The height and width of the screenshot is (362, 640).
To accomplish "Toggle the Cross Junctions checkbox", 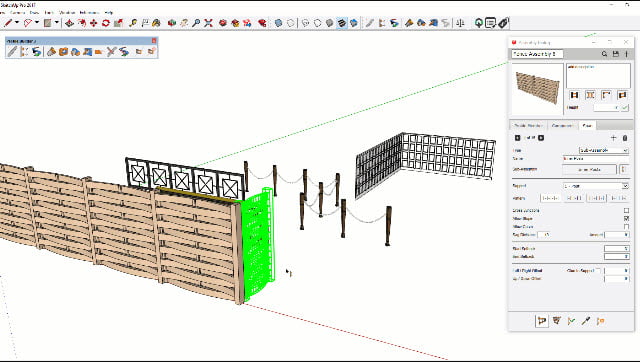I will click(627, 211).
